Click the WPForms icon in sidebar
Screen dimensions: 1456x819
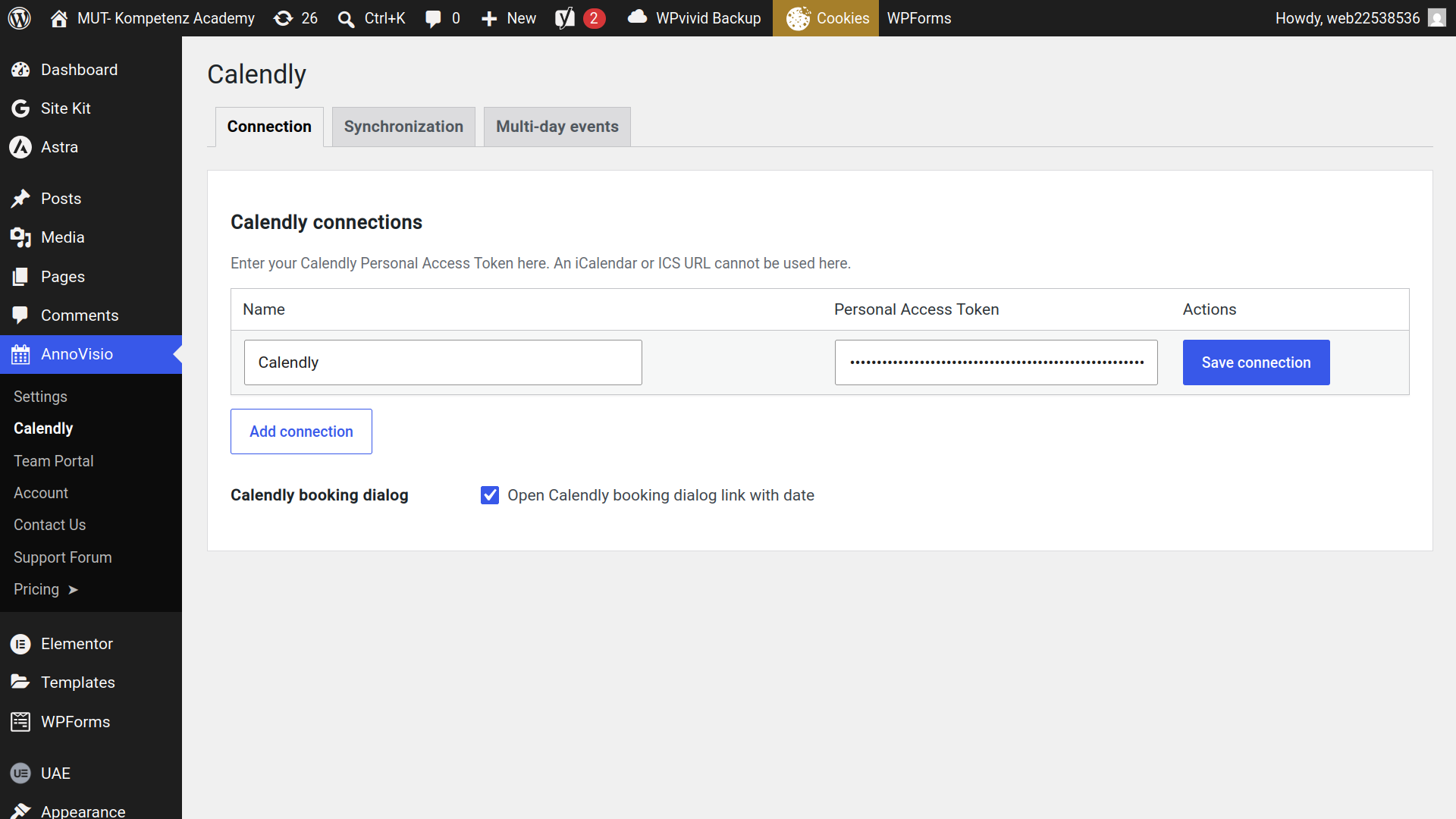[20, 722]
